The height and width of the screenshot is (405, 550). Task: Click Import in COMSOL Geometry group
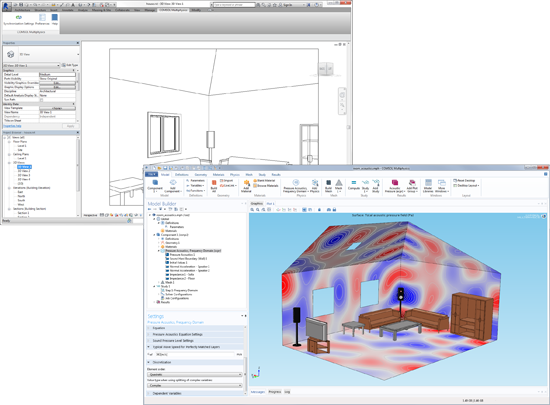coord(227,181)
